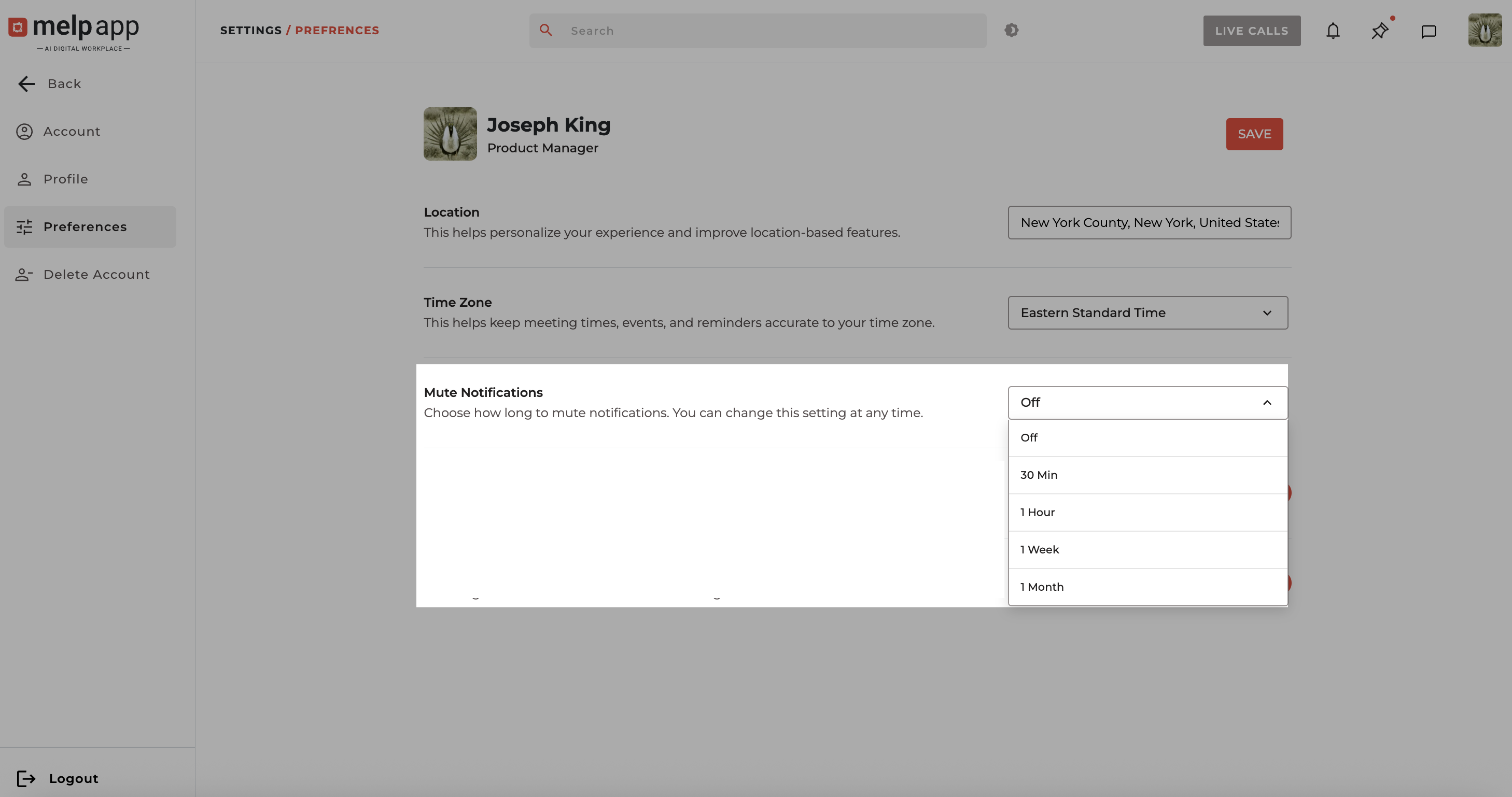Screen dimensions: 1512x797
Task: Click the Logout icon in sidebar
Action: [26, 778]
